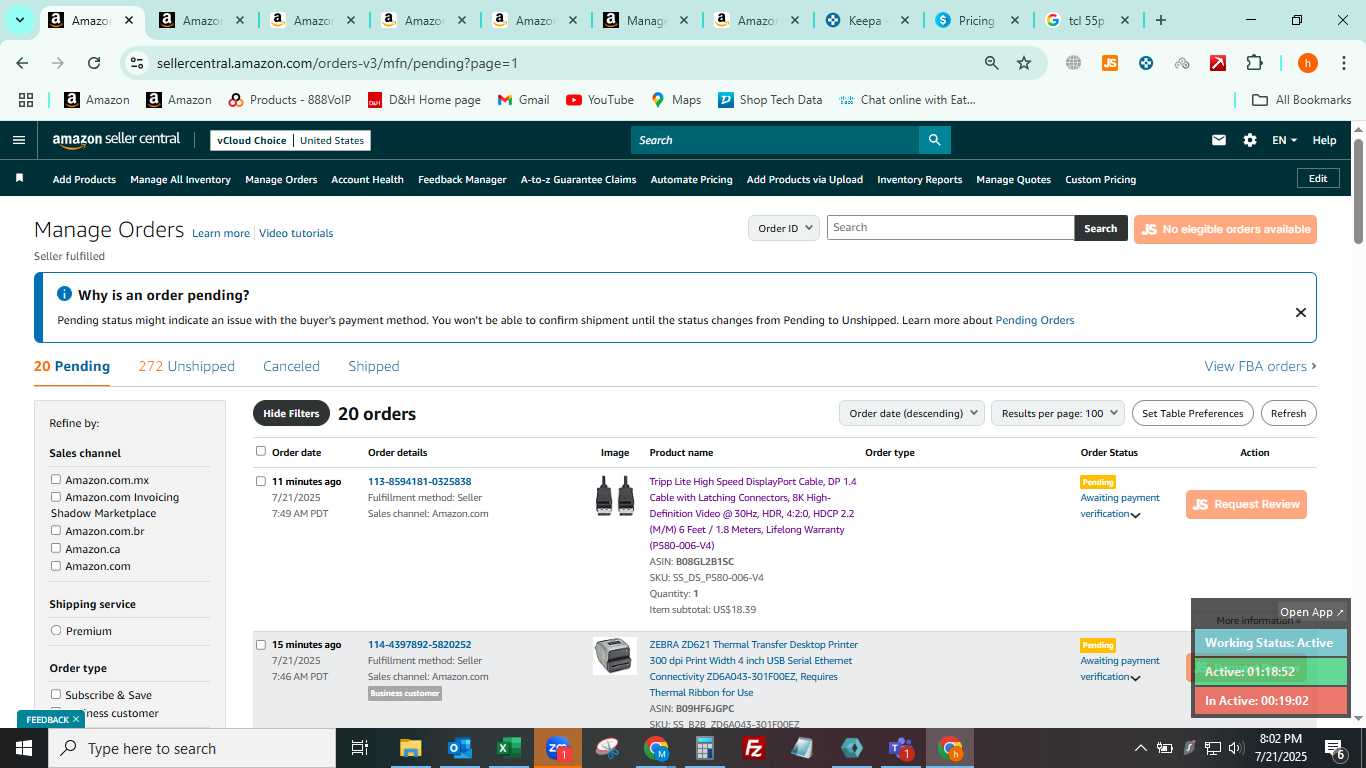The image size is (1366, 768).
Task: Switch to the Shipped tab
Action: tap(374, 366)
